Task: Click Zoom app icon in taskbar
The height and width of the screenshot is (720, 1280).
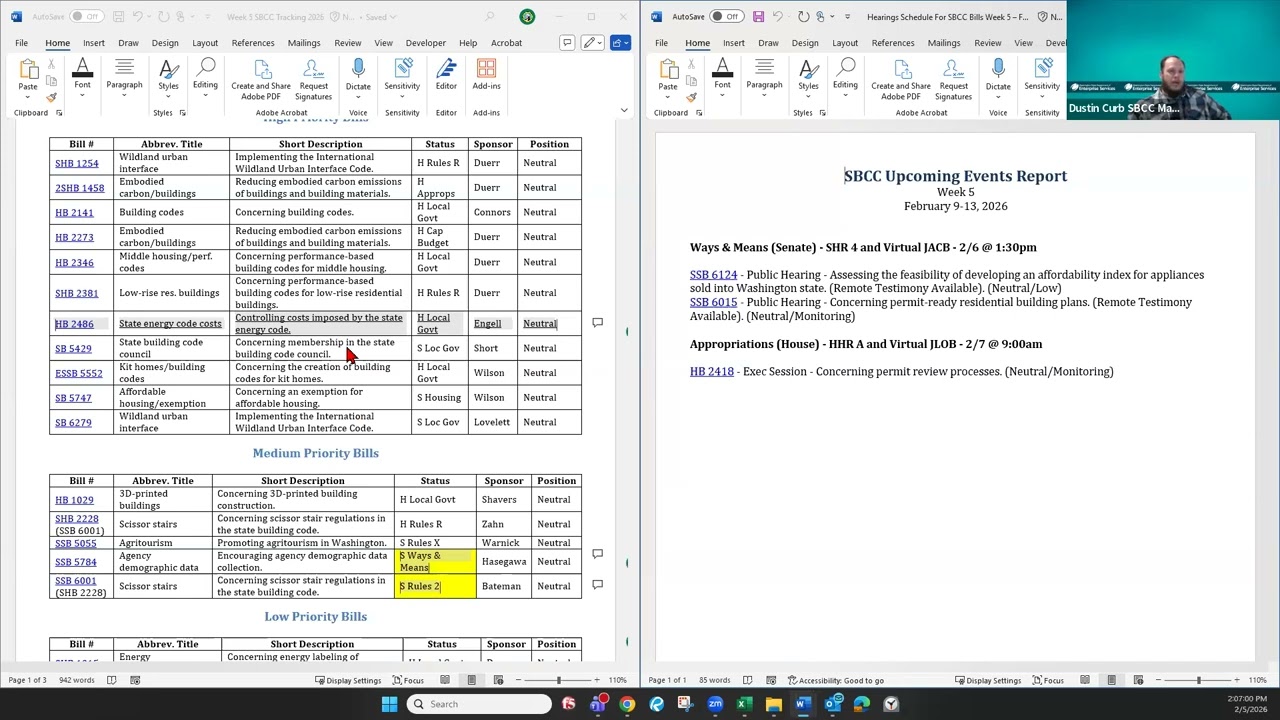Action: click(x=715, y=704)
